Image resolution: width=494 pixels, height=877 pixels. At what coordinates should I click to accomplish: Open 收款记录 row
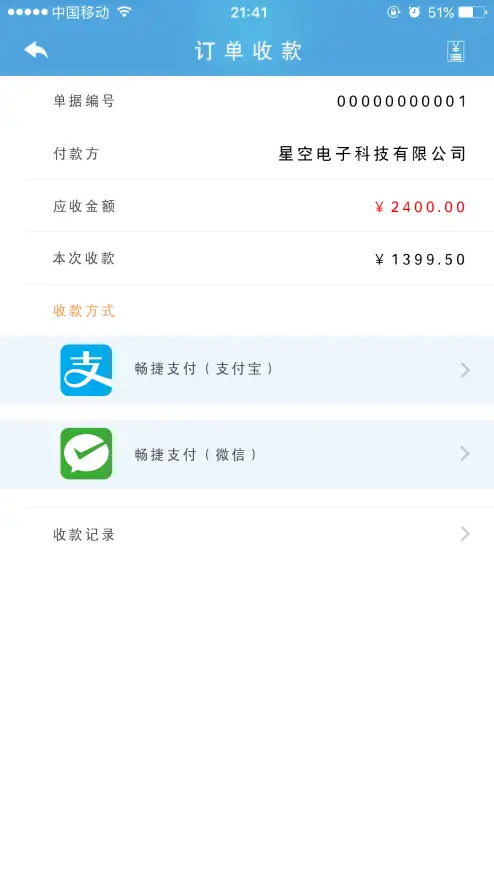coord(247,534)
